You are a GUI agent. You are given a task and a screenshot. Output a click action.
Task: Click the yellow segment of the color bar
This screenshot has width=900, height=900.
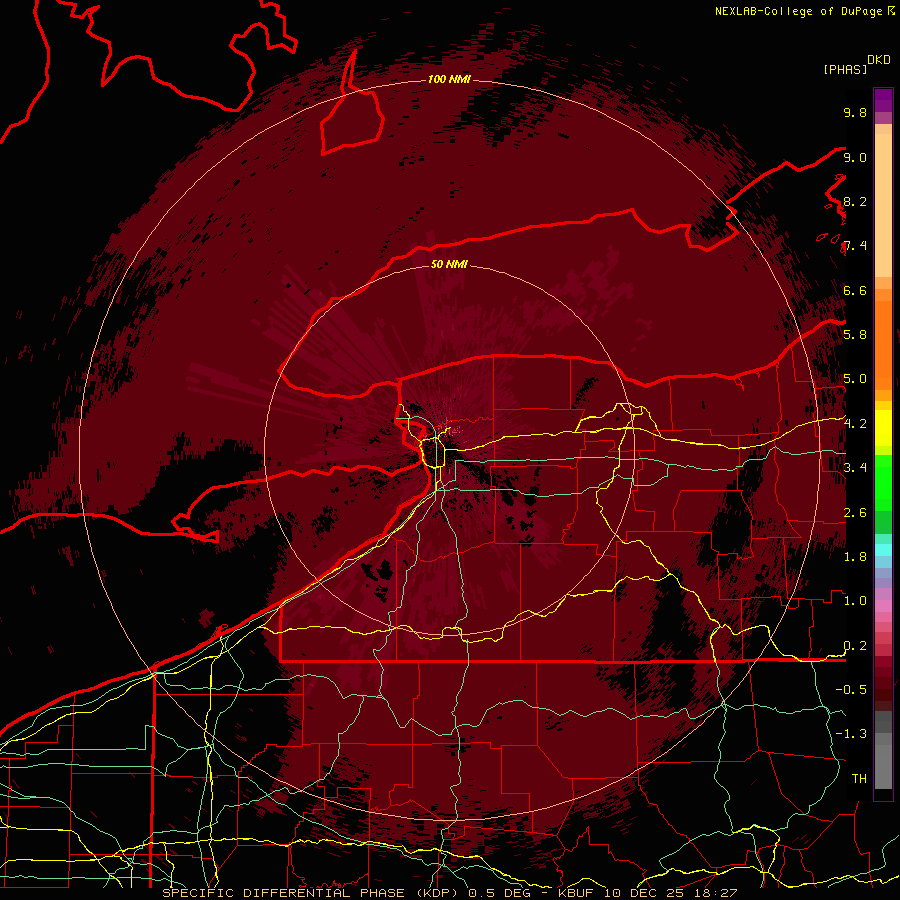click(x=883, y=428)
